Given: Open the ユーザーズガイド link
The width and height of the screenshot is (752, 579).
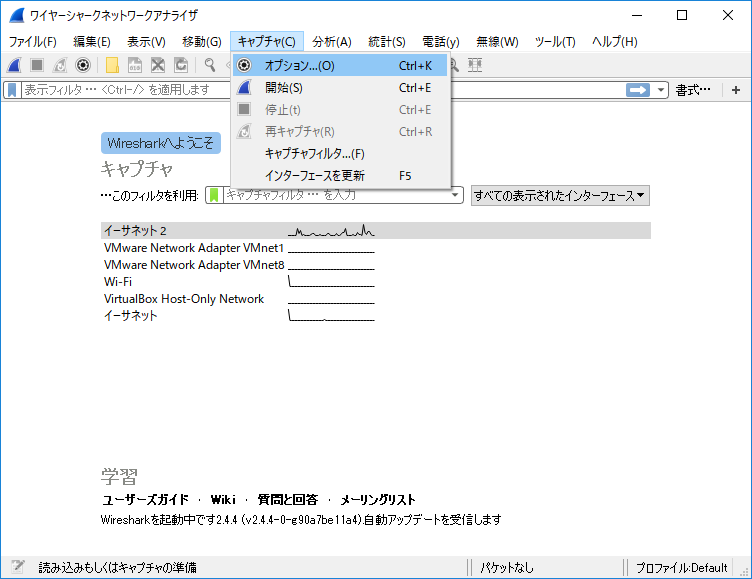Looking at the screenshot, I should click(x=145, y=499).
